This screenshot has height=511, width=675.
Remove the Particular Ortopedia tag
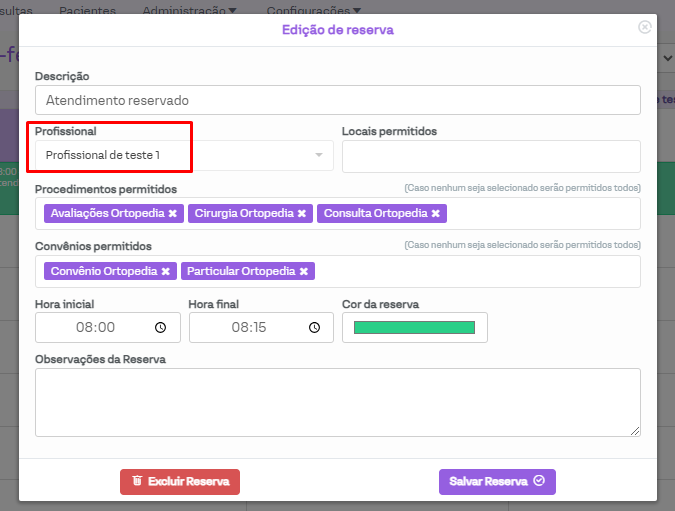point(303,272)
